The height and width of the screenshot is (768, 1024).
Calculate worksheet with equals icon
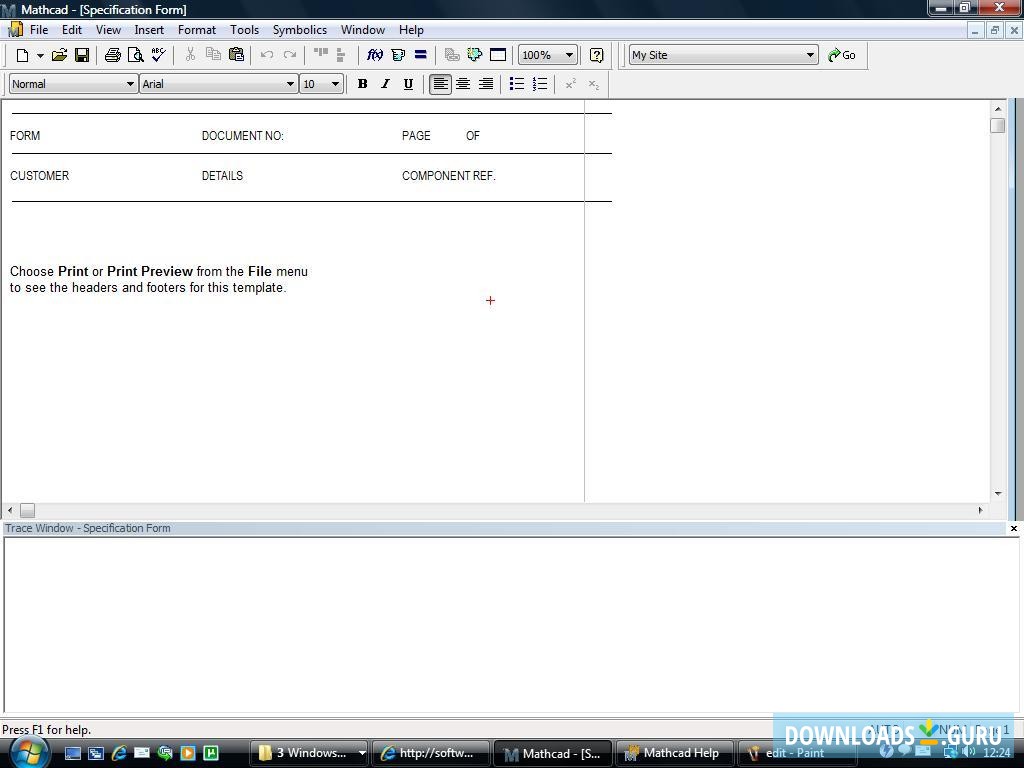tap(421, 55)
